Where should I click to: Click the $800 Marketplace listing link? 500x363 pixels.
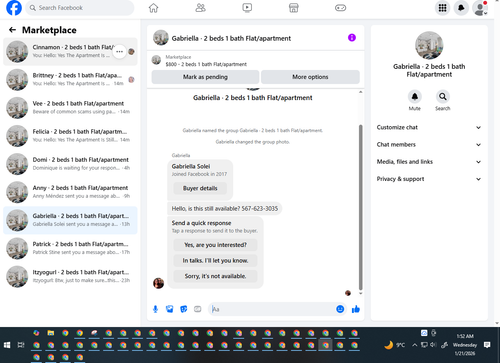(206, 64)
